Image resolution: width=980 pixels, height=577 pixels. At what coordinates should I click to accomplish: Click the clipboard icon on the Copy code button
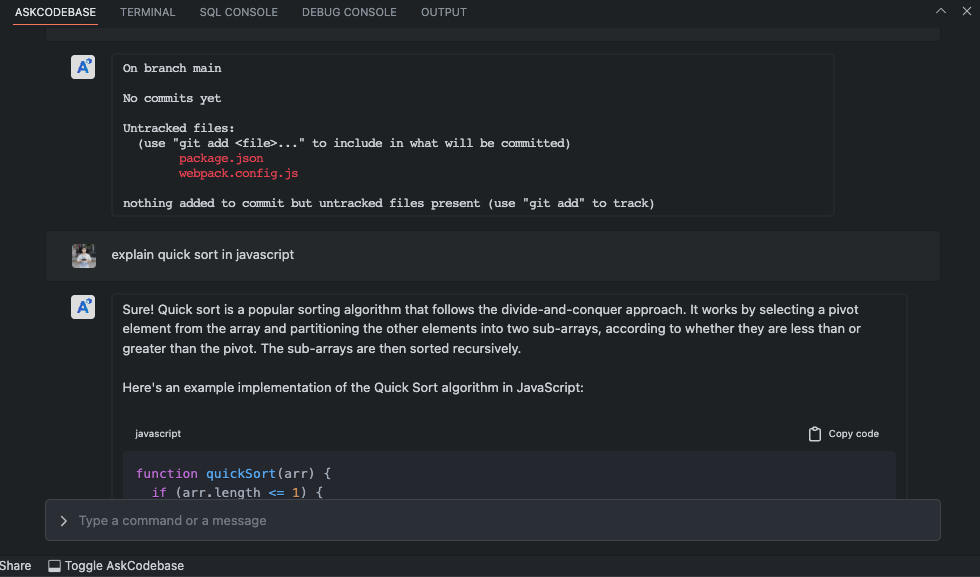click(815, 433)
